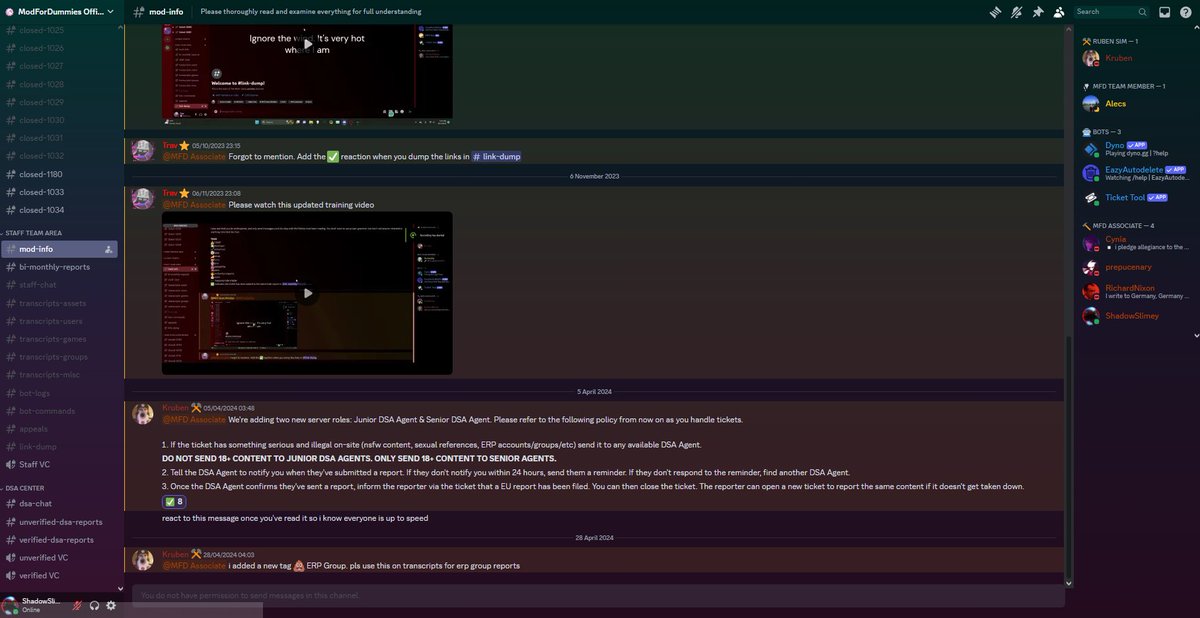The image size is (1200, 618).
Task: Open User Settings gear
Action: point(111,605)
